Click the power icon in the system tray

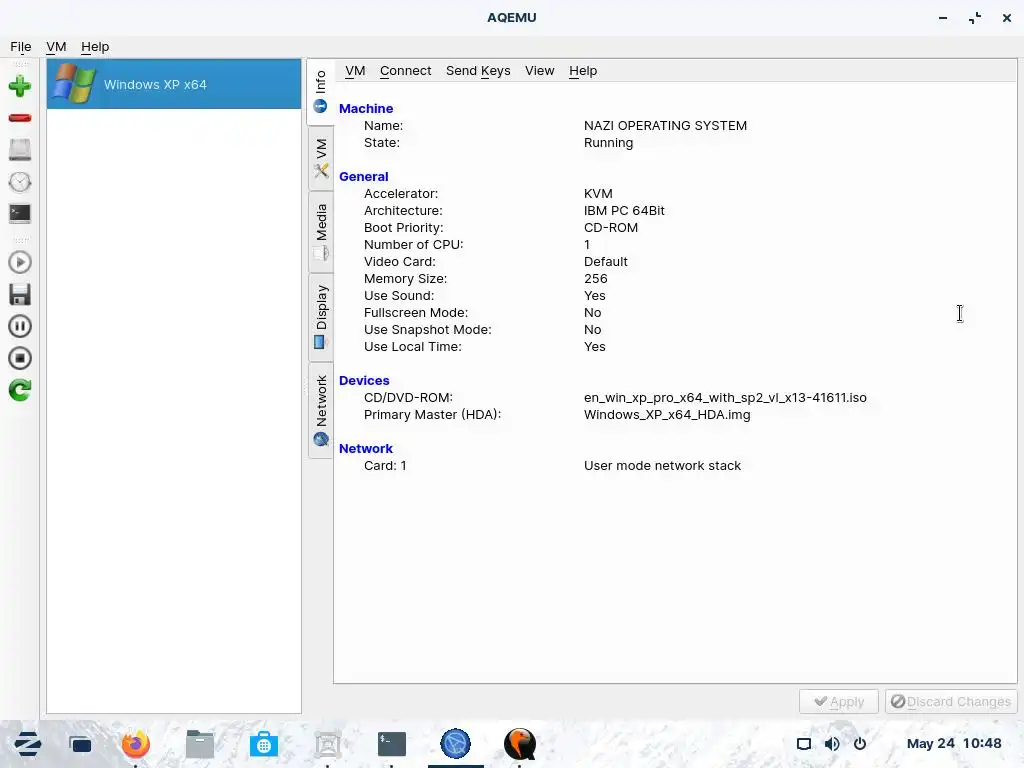[860, 744]
